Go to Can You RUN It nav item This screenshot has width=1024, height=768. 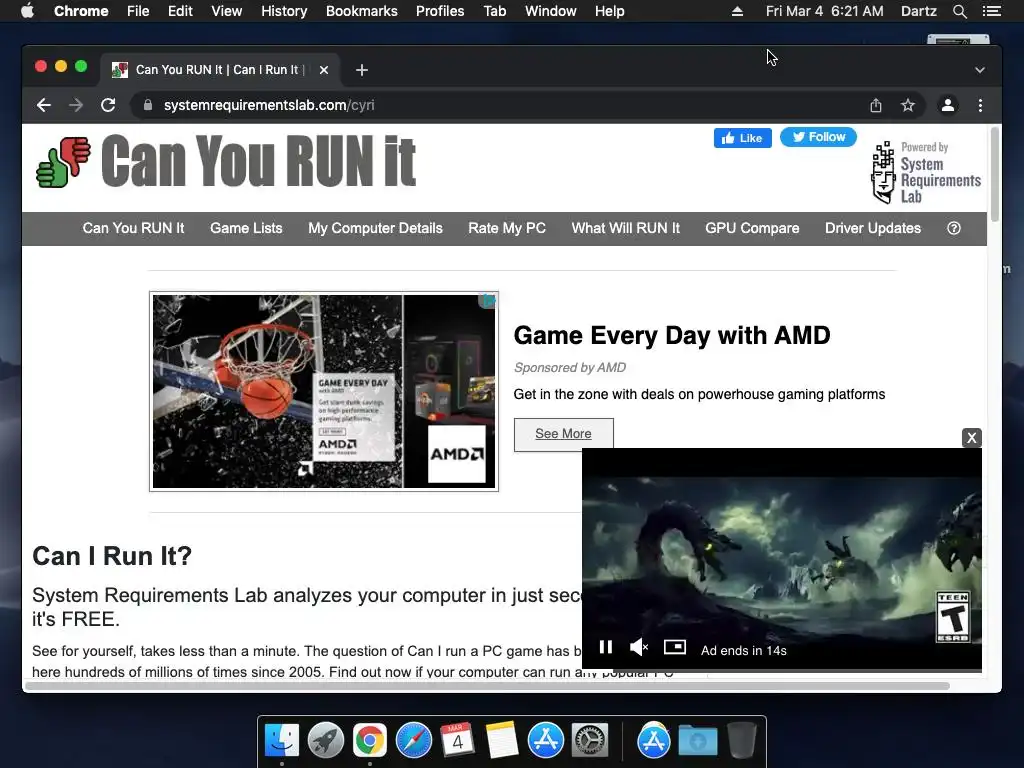pyautogui.click(x=133, y=228)
